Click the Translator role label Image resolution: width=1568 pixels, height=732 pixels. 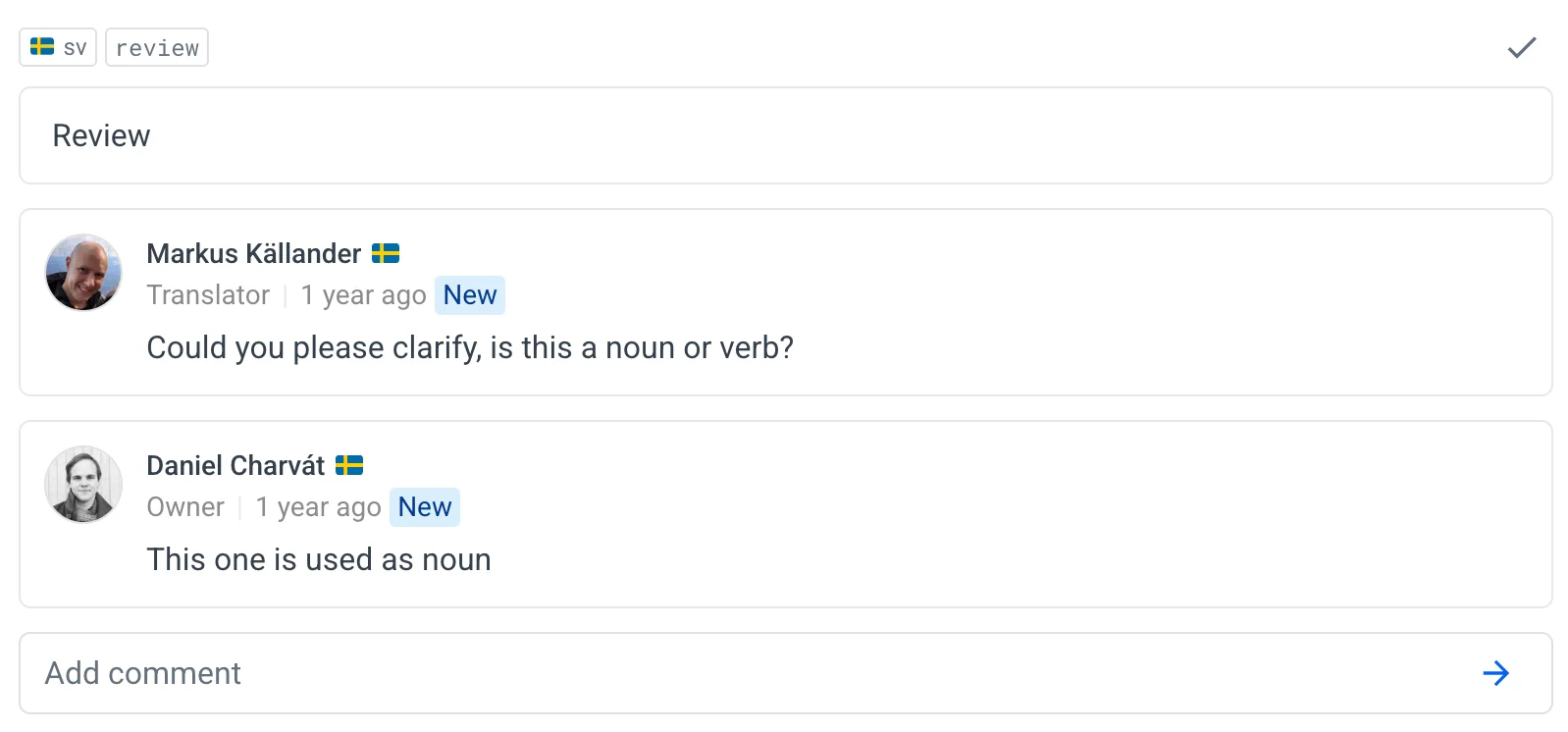click(x=208, y=295)
